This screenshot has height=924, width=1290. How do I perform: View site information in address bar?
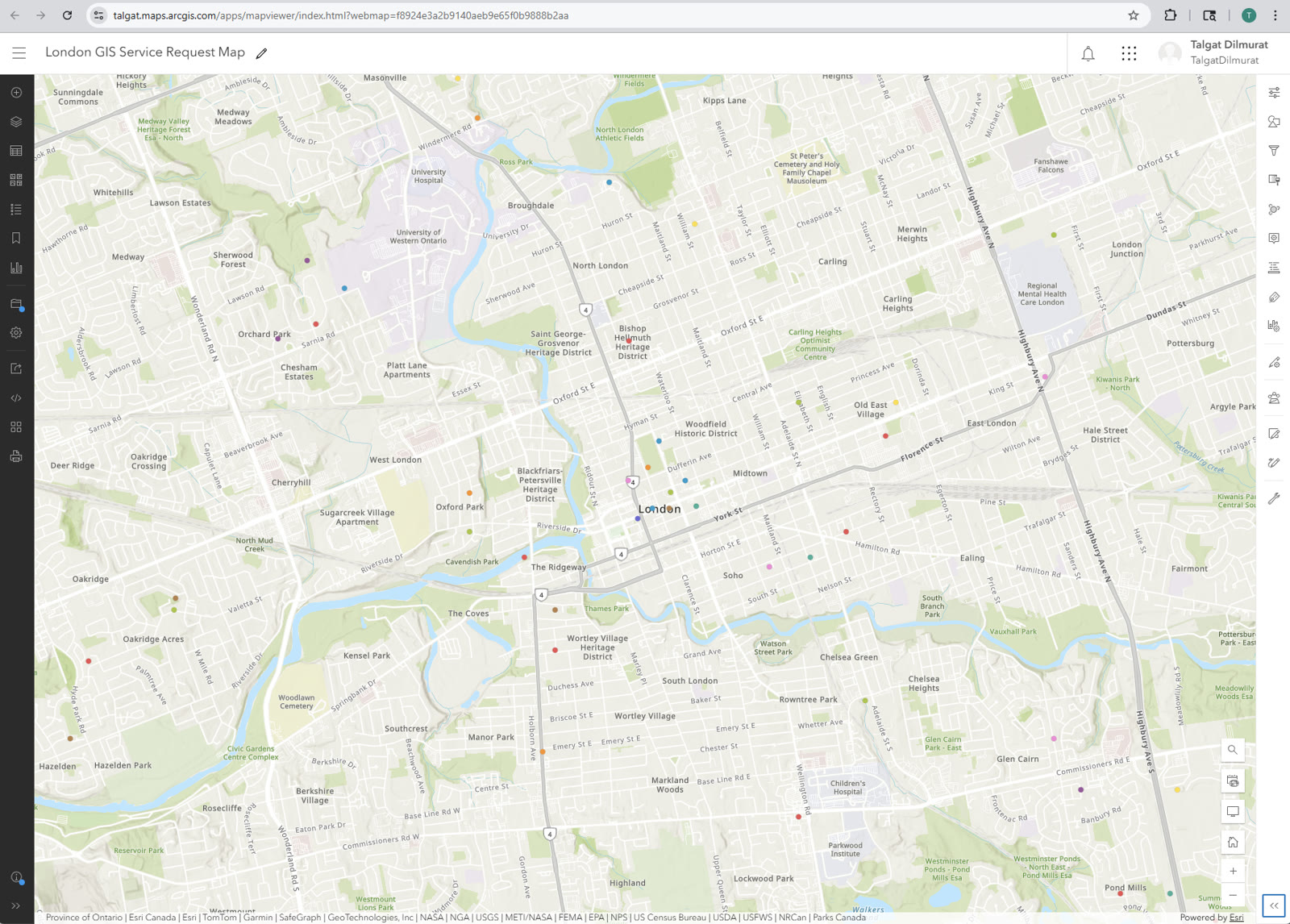point(98,15)
